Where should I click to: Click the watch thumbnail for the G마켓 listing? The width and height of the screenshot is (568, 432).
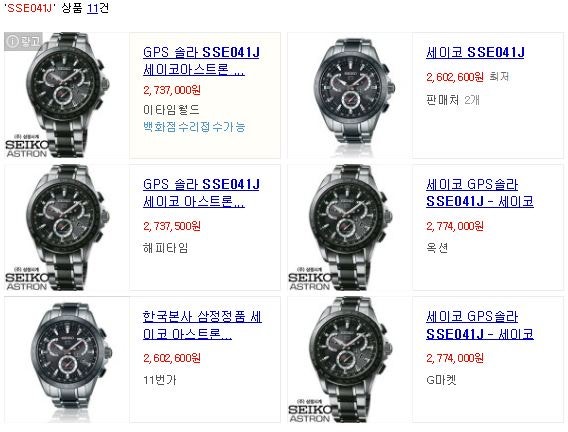[350, 360]
